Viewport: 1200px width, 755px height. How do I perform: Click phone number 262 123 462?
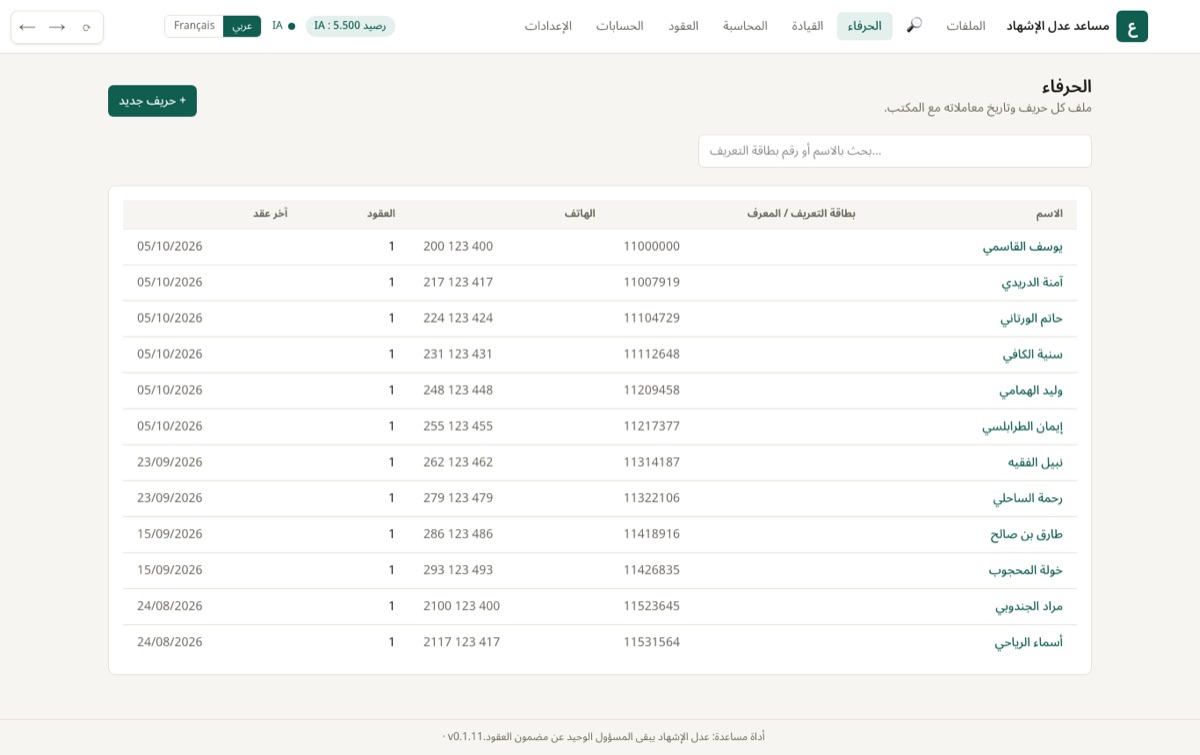click(x=458, y=462)
